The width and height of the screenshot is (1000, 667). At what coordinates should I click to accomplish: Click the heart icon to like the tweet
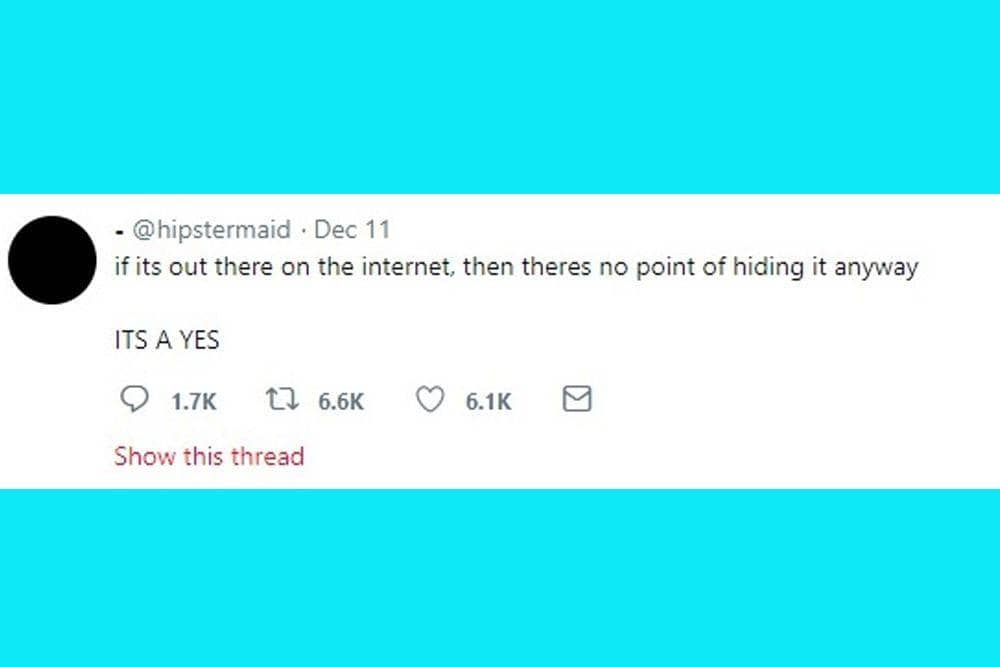429,399
